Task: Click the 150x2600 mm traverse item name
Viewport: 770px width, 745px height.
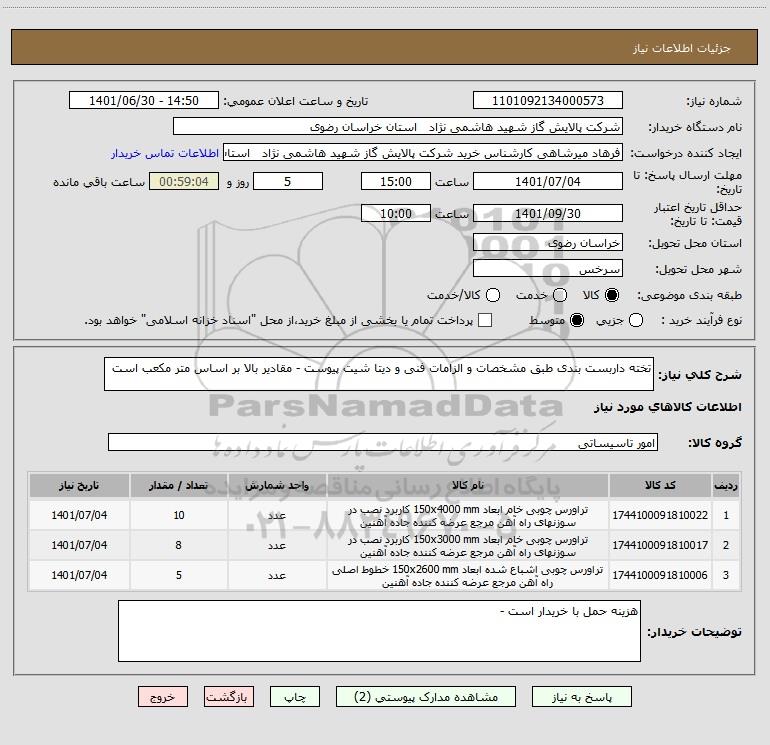Action: point(468,576)
